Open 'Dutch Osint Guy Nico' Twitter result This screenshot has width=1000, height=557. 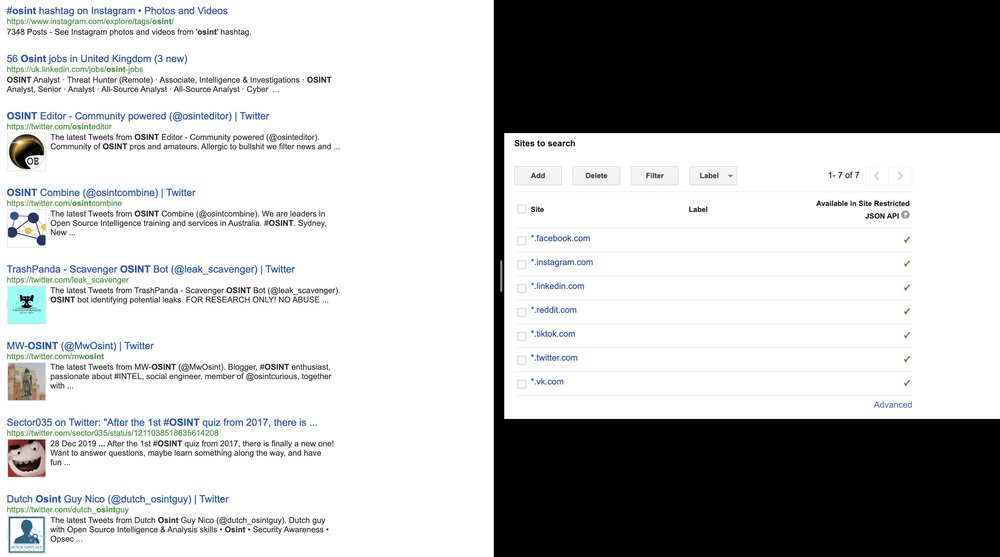pos(117,499)
